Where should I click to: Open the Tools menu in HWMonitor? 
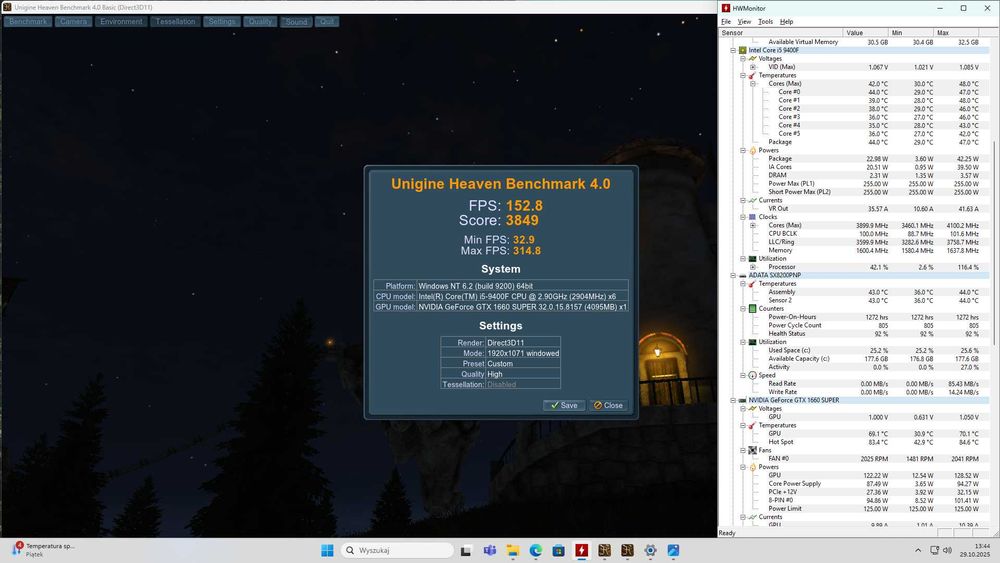point(765,22)
